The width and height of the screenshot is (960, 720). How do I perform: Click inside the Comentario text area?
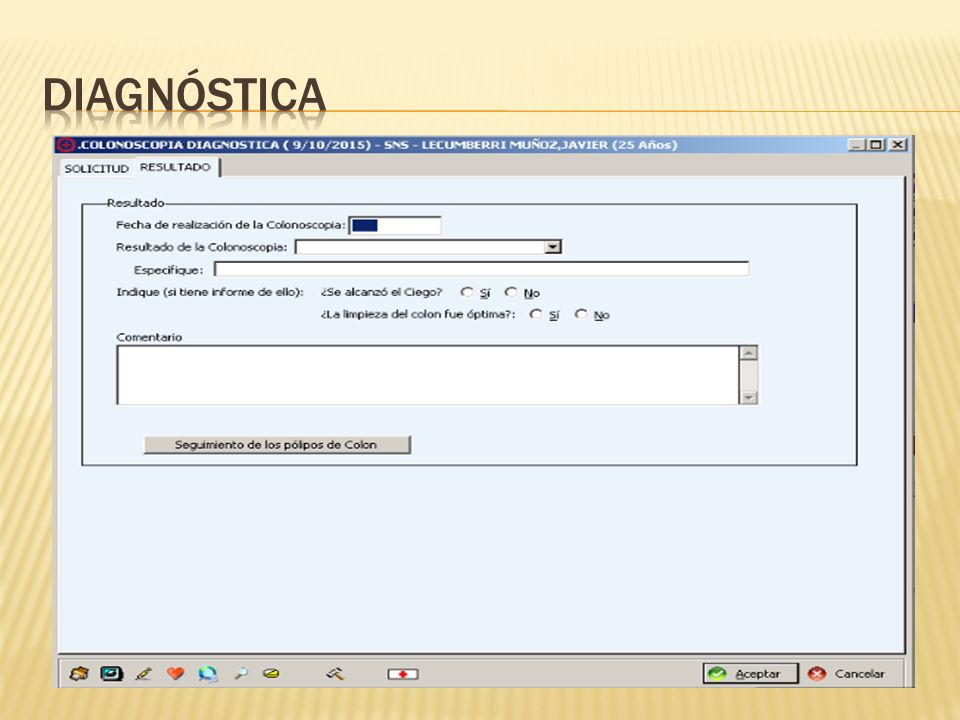(428, 375)
